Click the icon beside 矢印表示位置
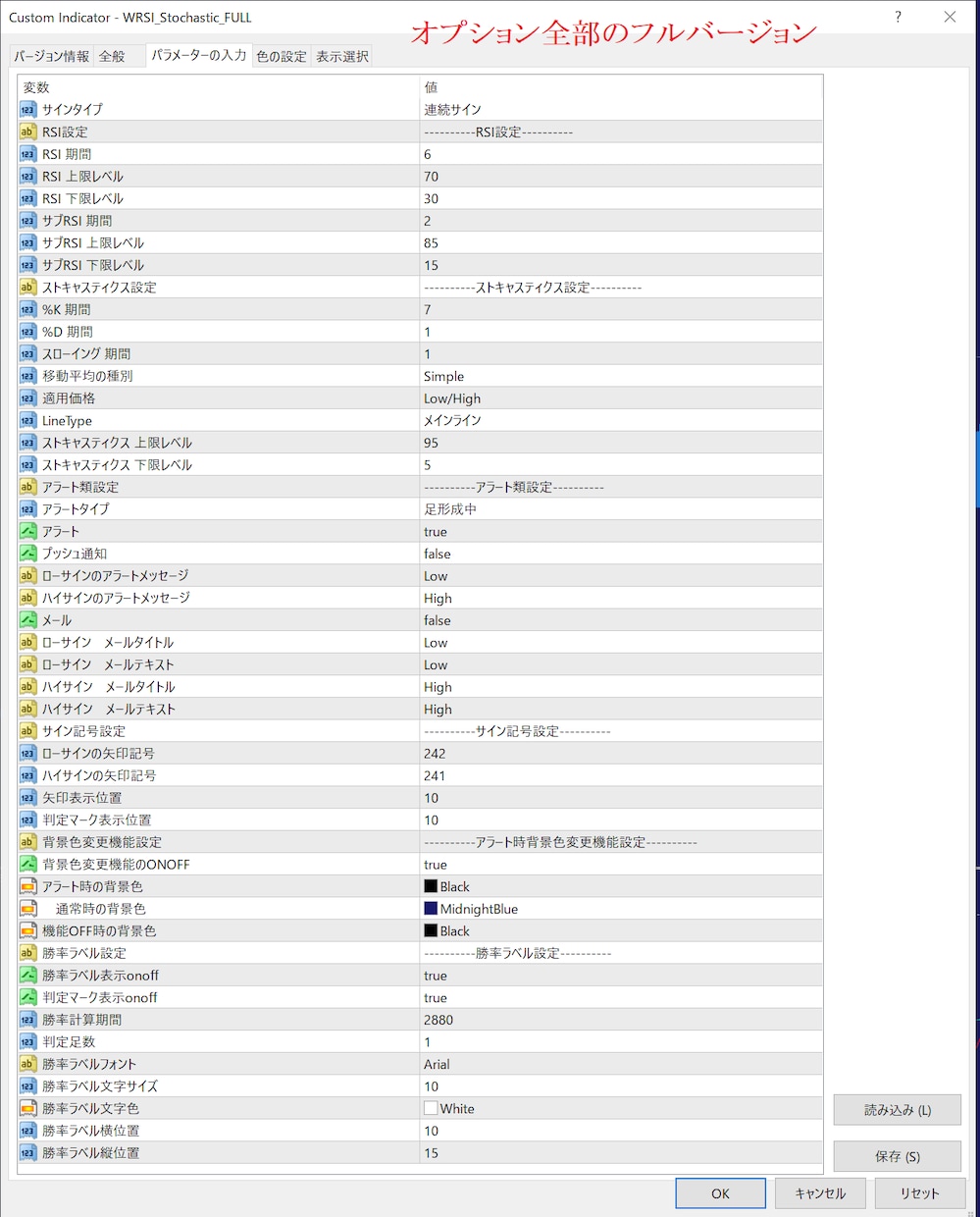 (27, 798)
